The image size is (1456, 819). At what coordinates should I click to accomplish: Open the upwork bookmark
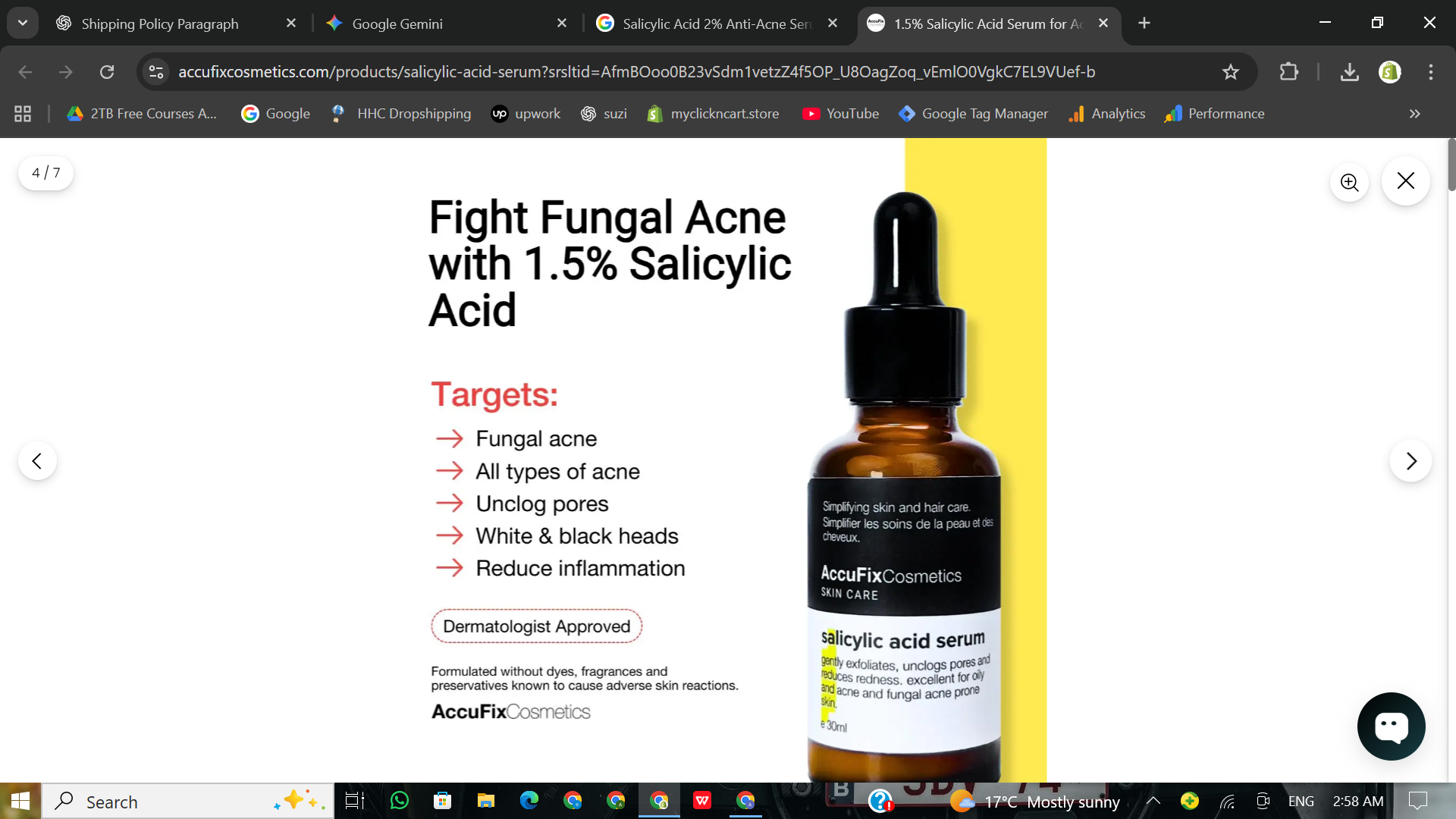pos(526,113)
